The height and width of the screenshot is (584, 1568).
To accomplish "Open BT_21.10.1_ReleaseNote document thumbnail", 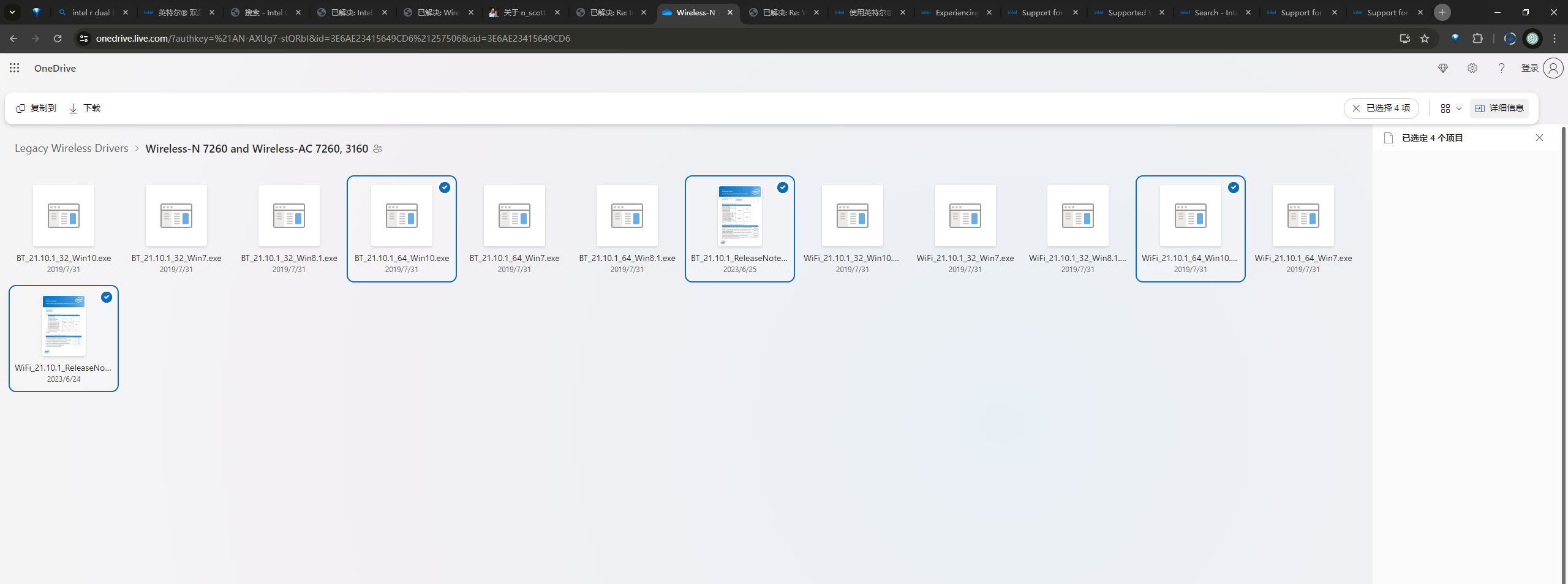I will click(740, 216).
